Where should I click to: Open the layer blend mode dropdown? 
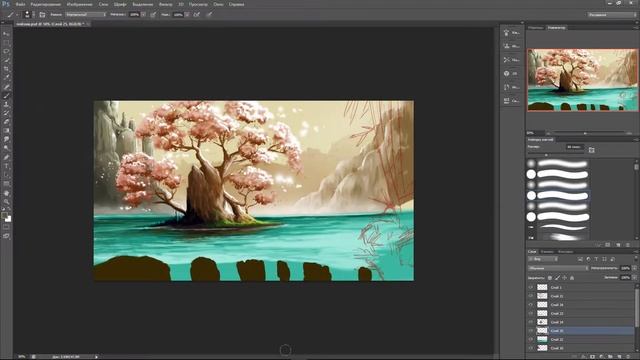point(558,268)
